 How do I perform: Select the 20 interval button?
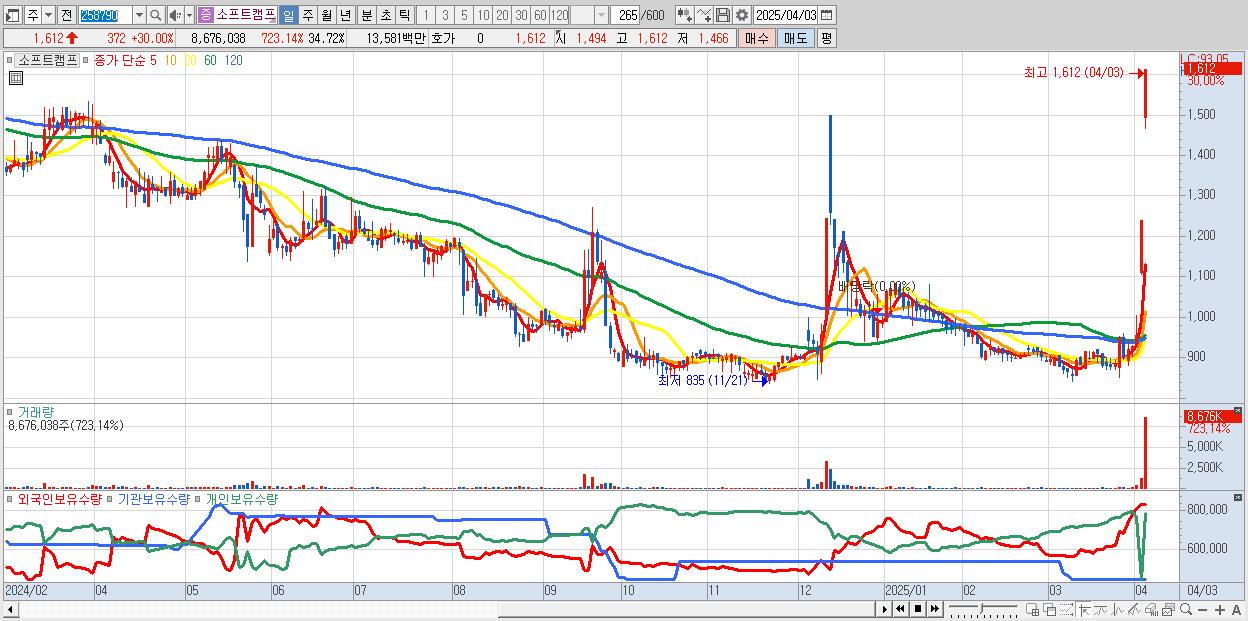tap(502, 15)
